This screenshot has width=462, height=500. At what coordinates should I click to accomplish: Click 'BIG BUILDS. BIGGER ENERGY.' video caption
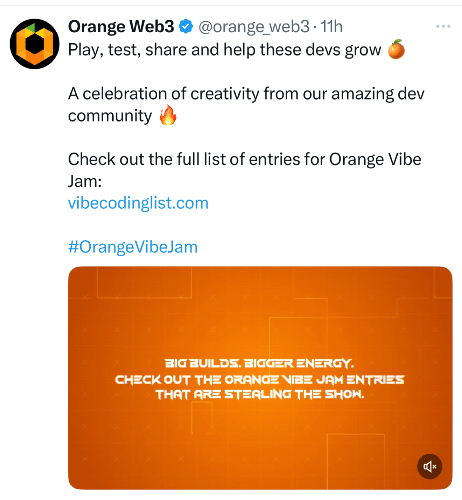259,363
